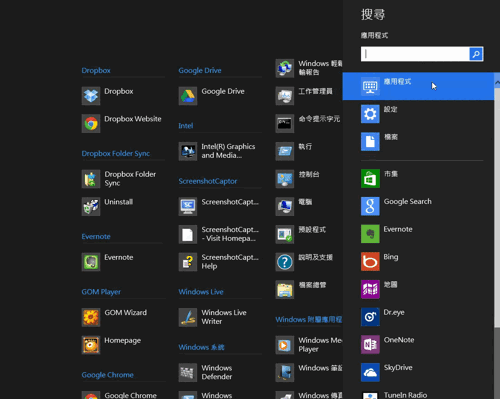
Task: Open Intel(R) Graphics and Media app
Action: 217,151
